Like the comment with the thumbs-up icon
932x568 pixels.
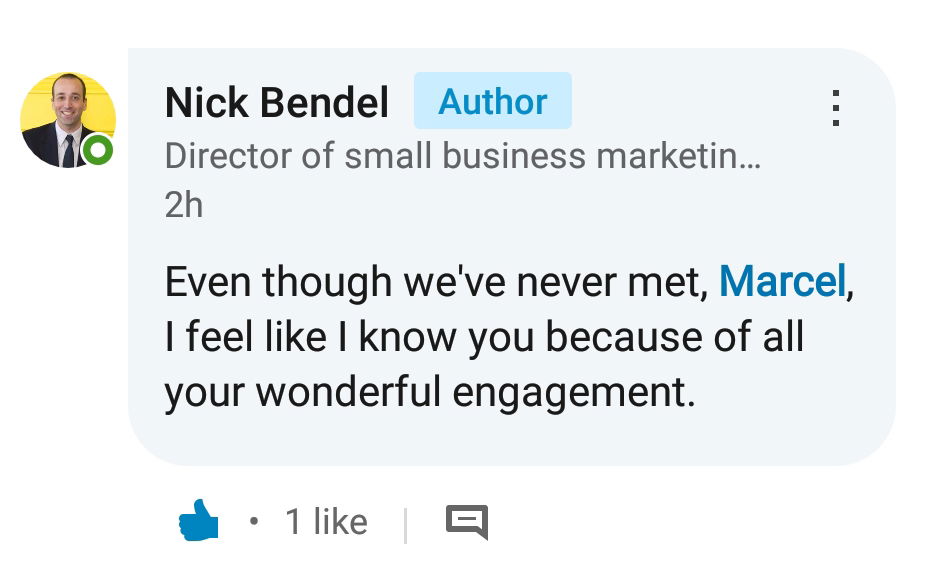[199, 521]
